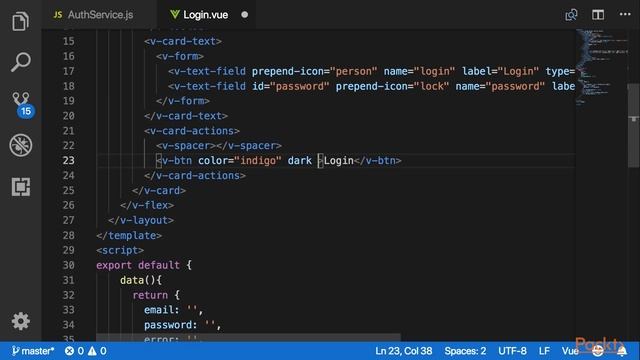This screenshot has height=360, width=640.
Task: Open the Debug panel
Action: pos(20,145)
